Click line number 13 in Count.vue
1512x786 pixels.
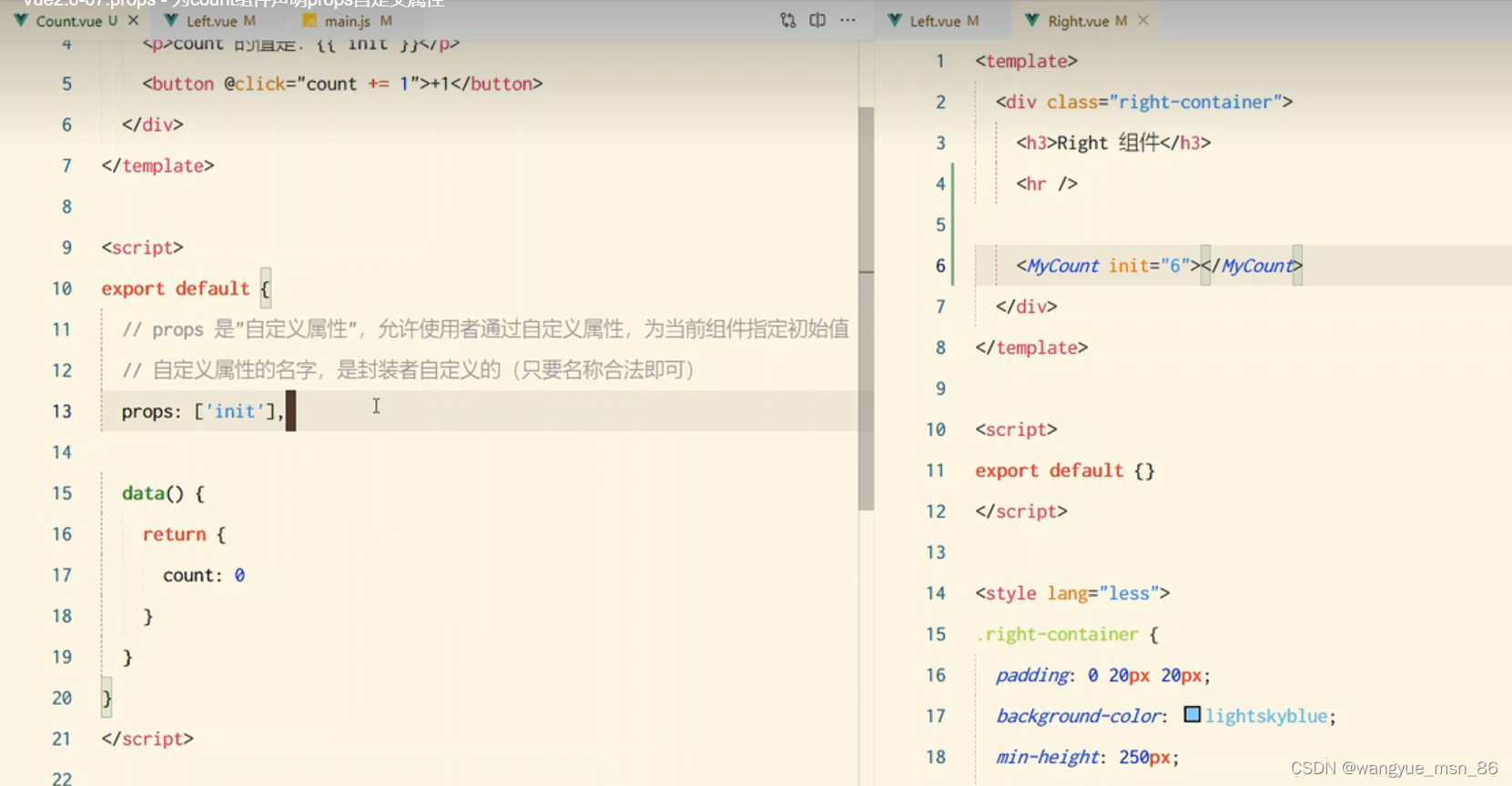point(62,411)
